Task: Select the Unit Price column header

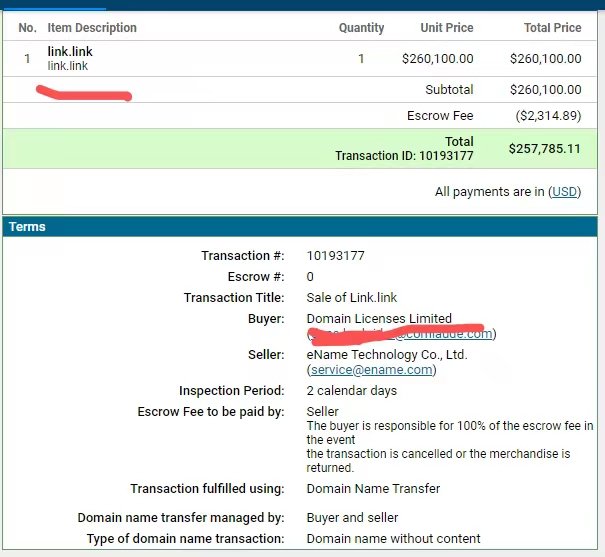Action: coord(447,28)
